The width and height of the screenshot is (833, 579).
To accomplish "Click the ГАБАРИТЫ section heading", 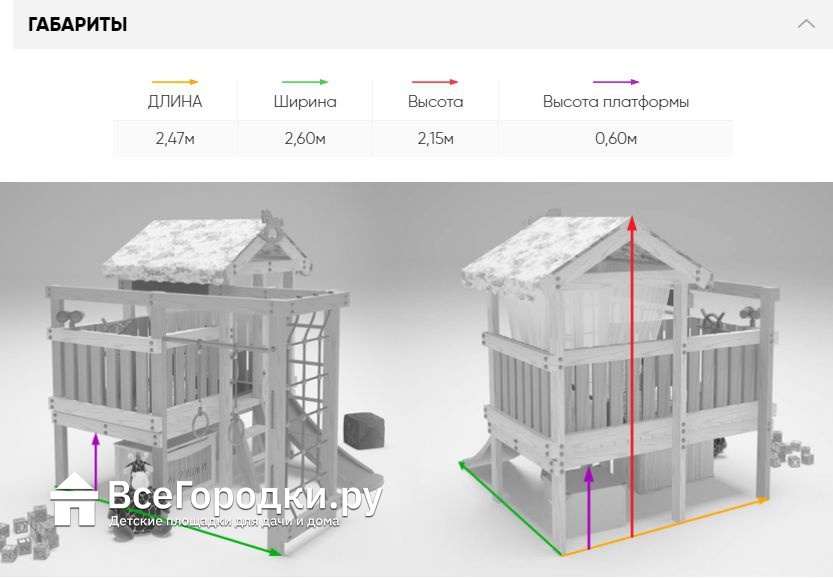I will point(77,25).
